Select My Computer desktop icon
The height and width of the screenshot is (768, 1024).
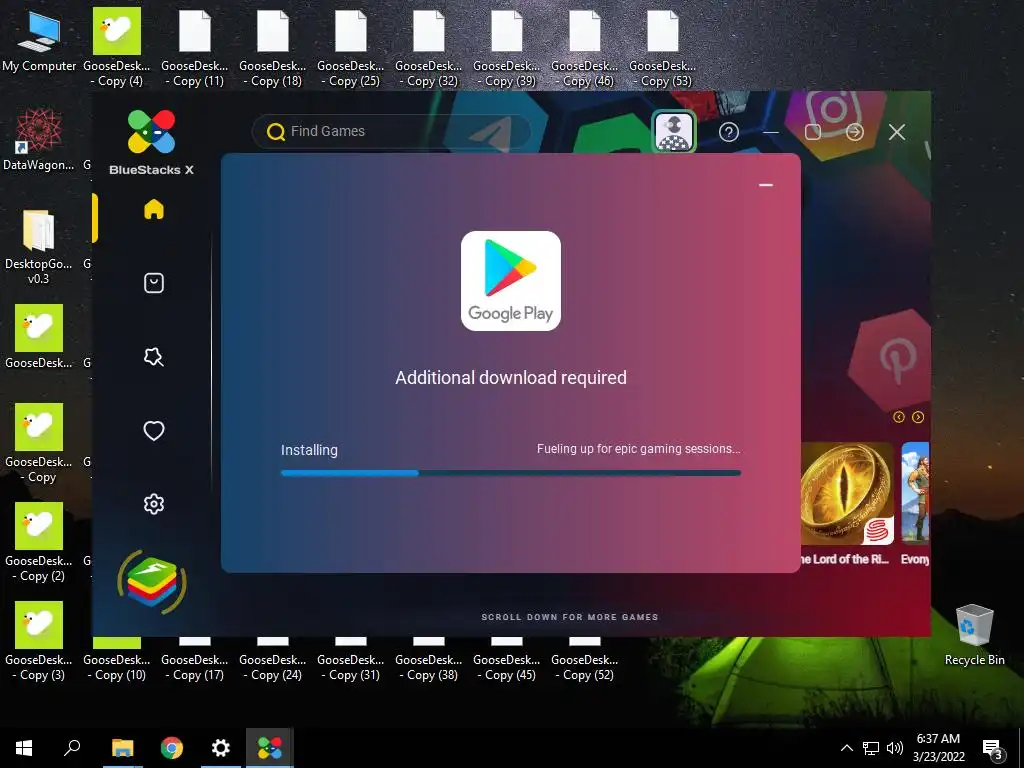coord(39,42)
